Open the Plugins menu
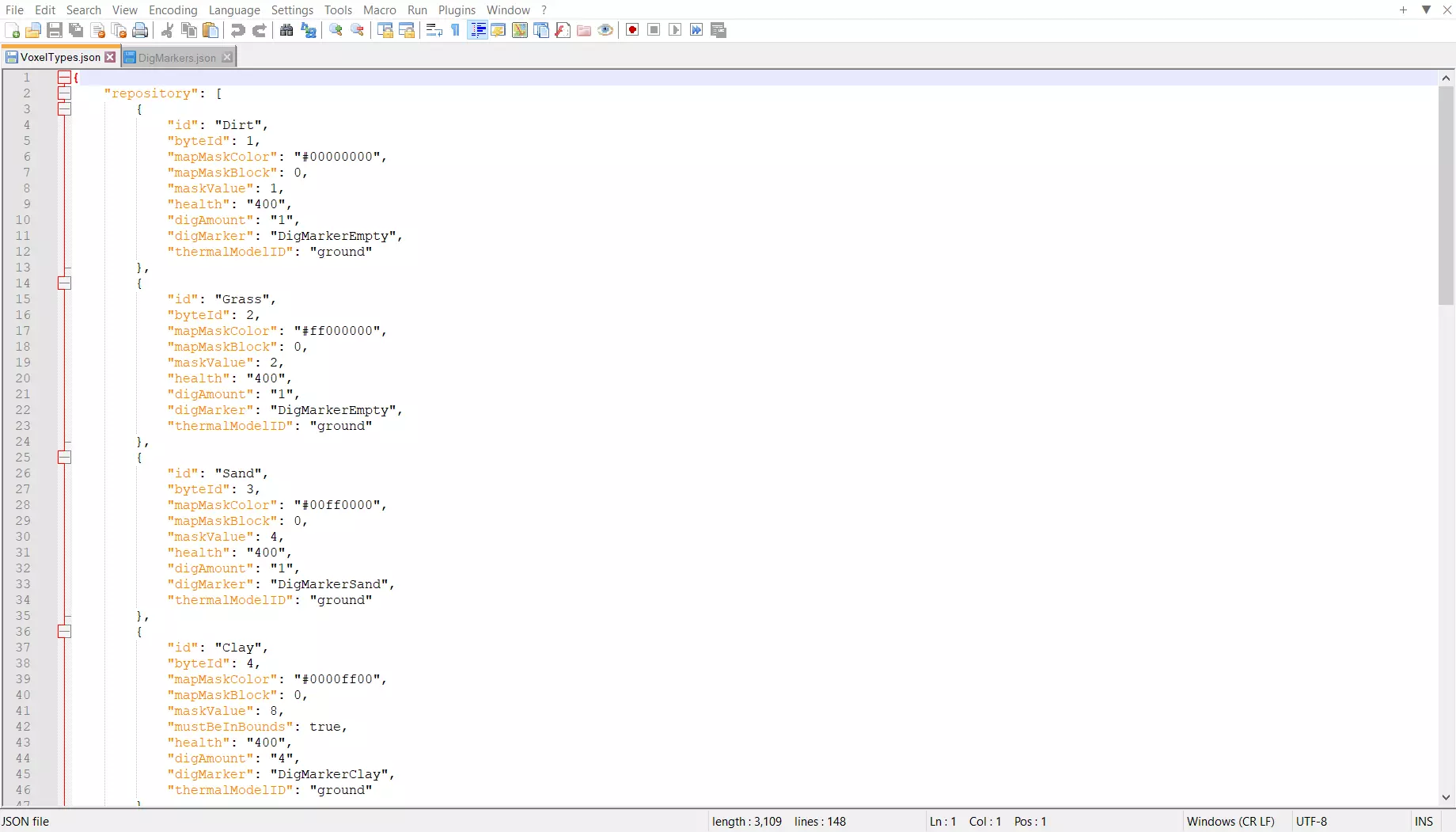 [457, 9]
